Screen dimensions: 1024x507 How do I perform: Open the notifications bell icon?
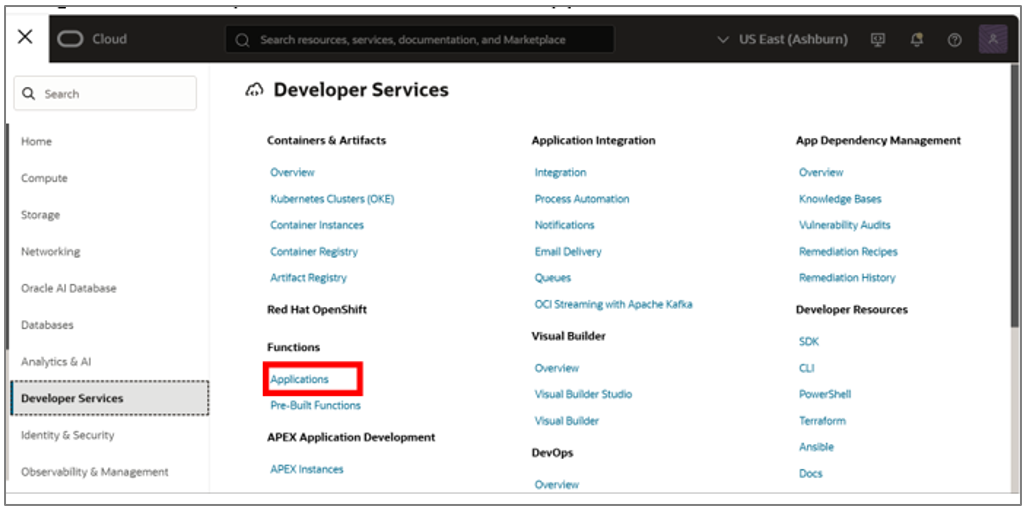pyautogui.click(x=917, y=39)
